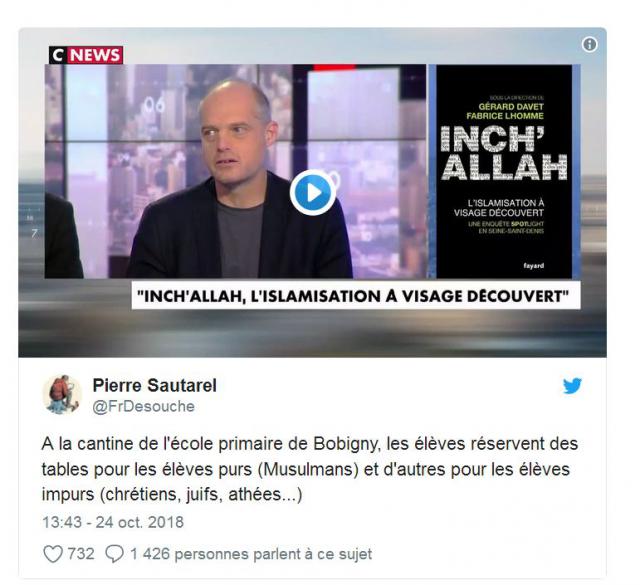Click the info icon on the video

pyautogui.click(x=589, y=44)
